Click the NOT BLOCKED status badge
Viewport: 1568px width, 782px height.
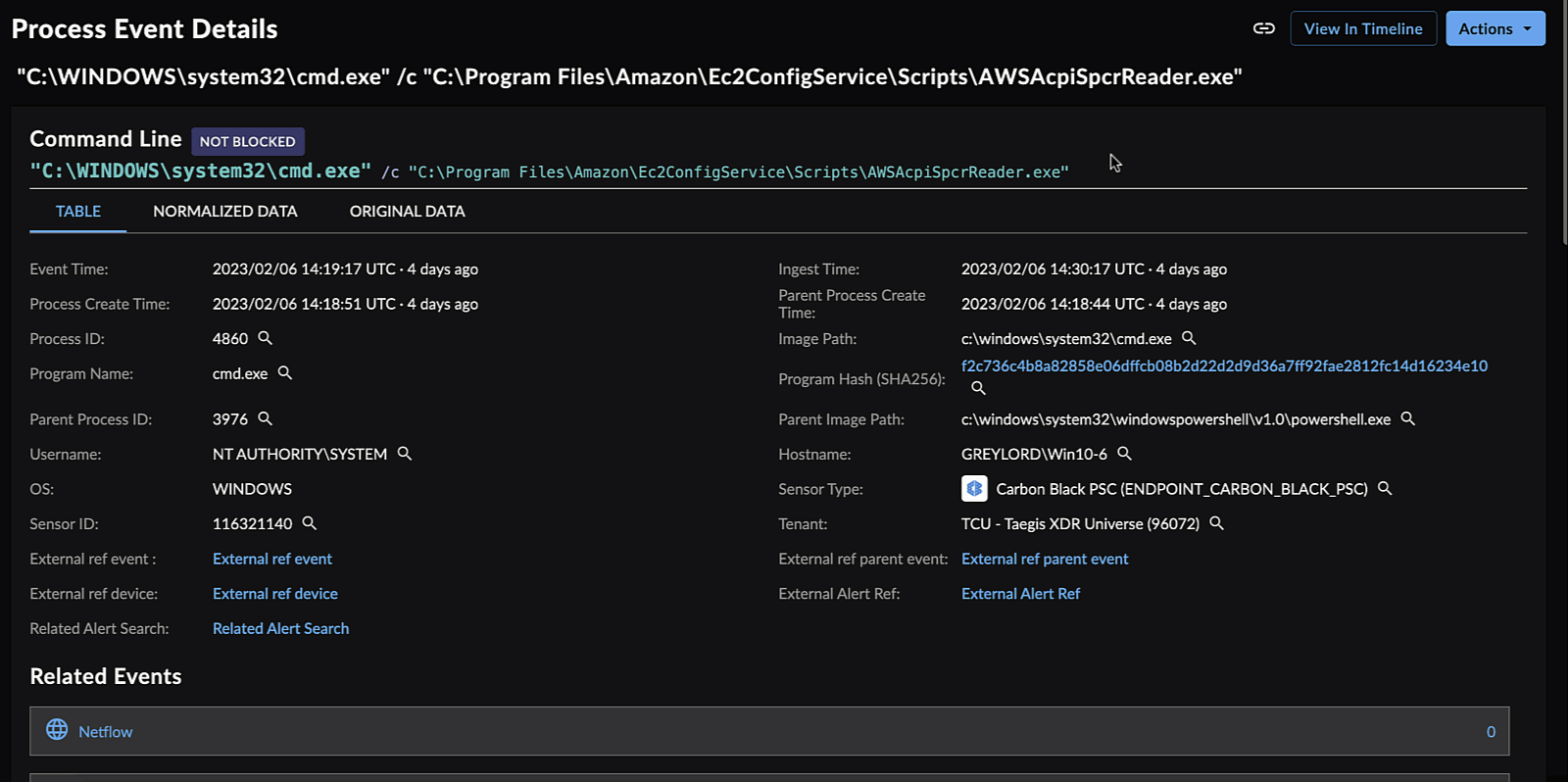click(248, 141)
